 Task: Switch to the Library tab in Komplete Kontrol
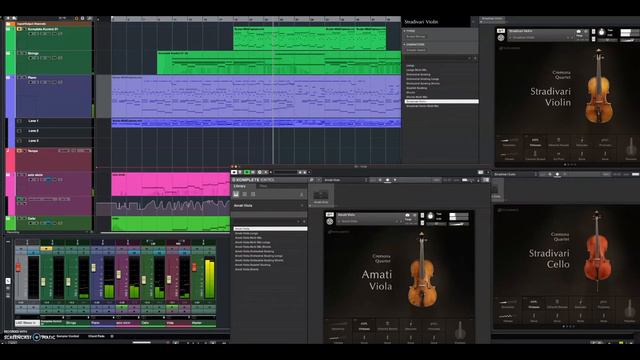coord(240,186)
